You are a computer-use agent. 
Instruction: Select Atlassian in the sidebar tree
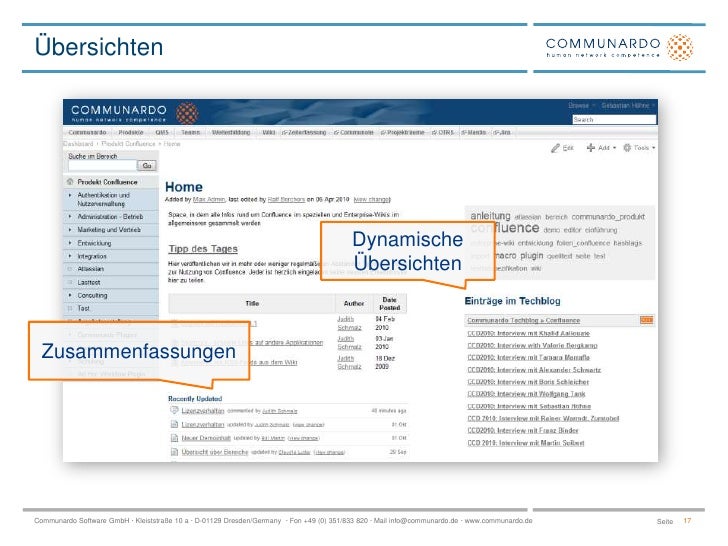tap(91, 269)
